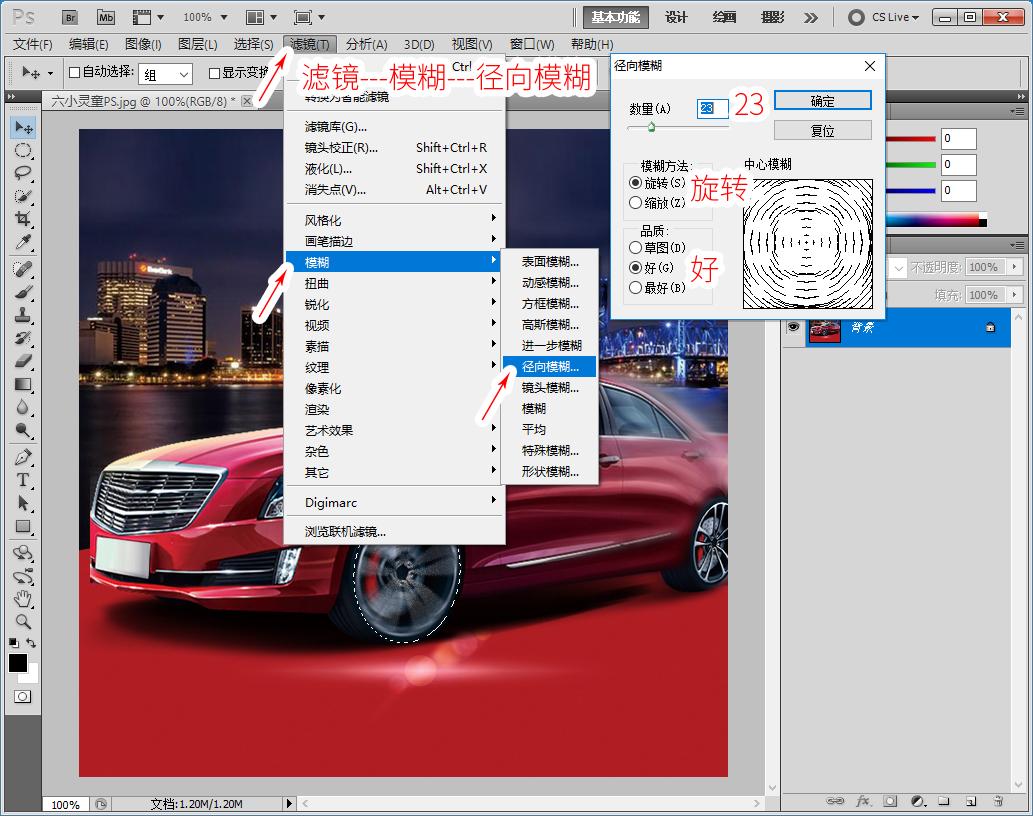
Task: Confirm Radial Blur with OK button
Action: pyautogui.click(x=822, y=101)
